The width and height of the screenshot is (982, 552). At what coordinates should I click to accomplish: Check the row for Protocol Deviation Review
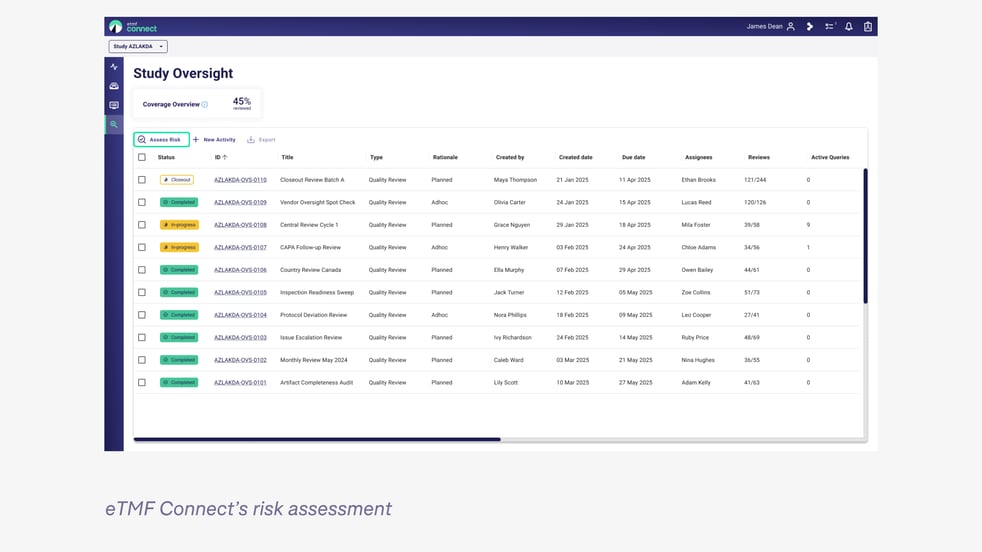[x=142, y=315]
